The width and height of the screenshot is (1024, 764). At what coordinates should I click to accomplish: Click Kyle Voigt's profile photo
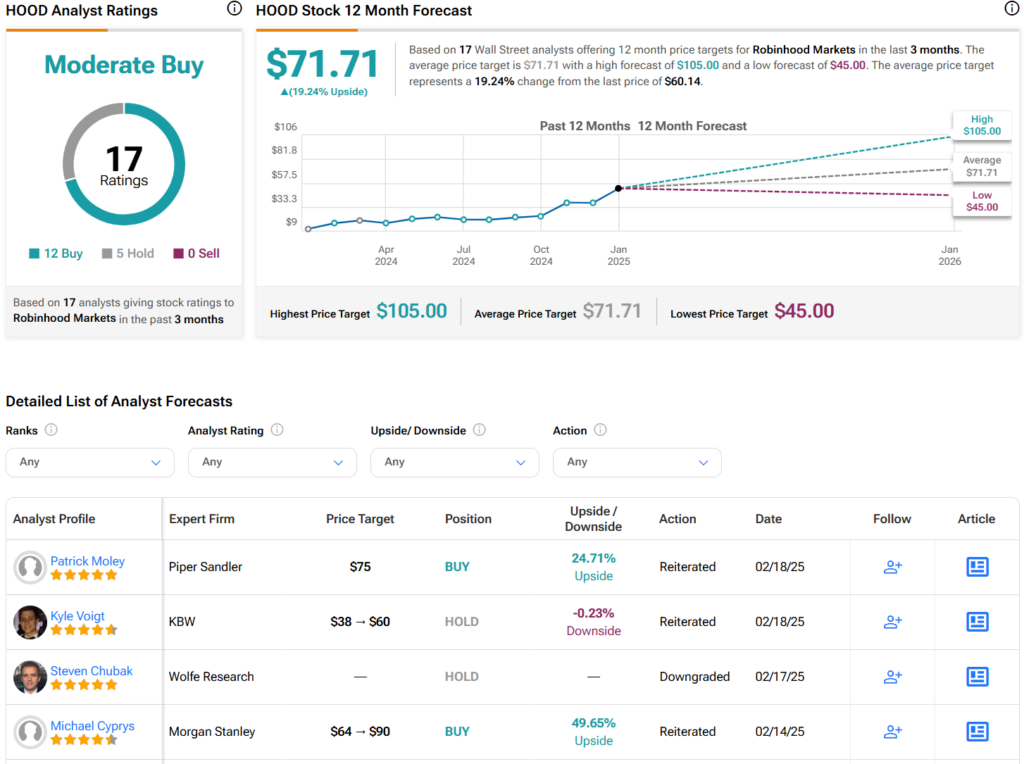point(30,622)
